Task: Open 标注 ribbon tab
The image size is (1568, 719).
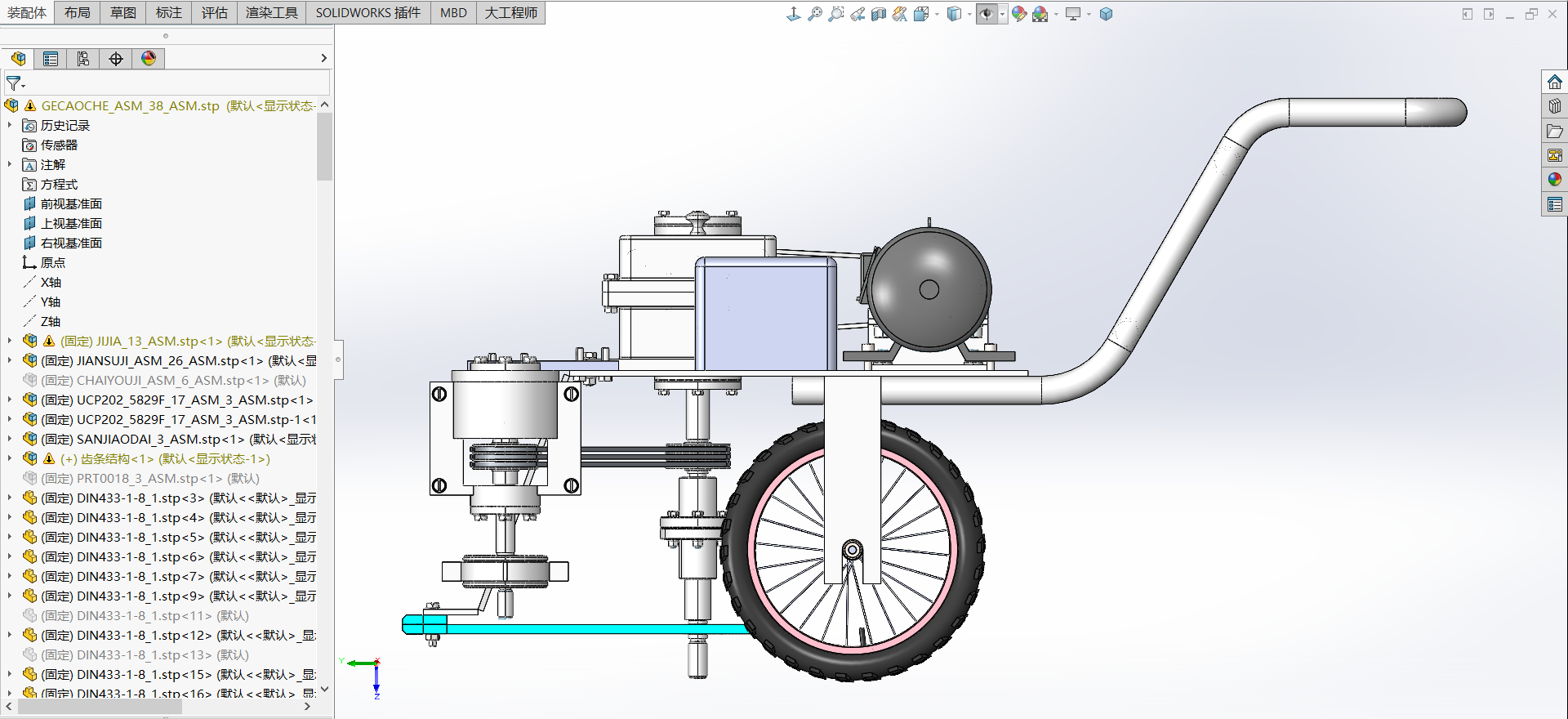Action: pos(169,12)
